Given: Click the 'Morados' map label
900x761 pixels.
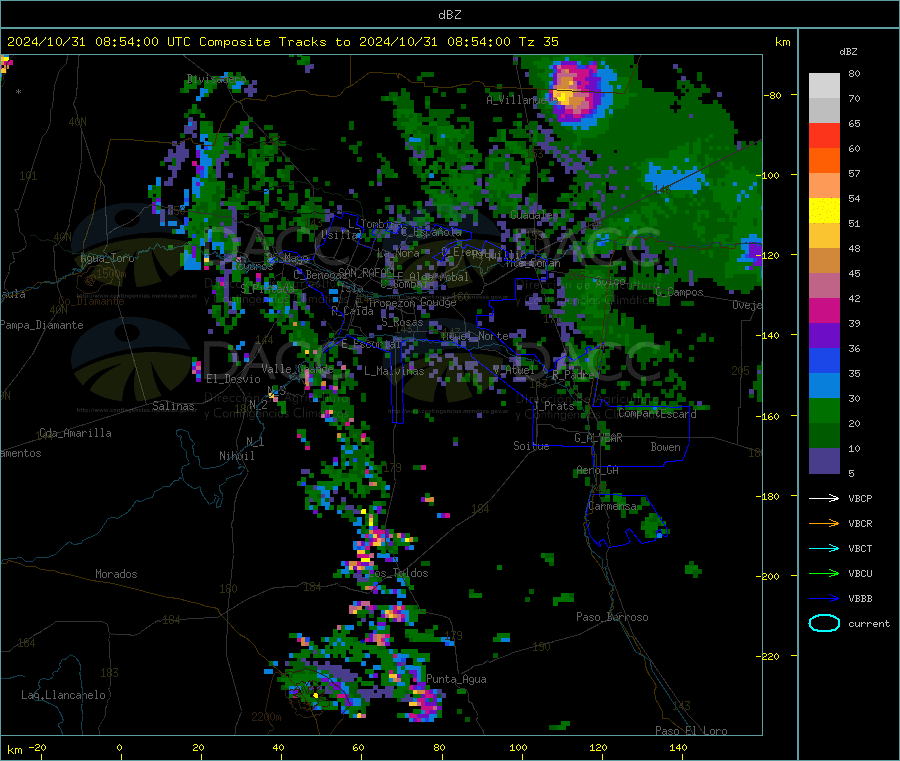Looking at the screenshot, I should click(x=116, y=574).
